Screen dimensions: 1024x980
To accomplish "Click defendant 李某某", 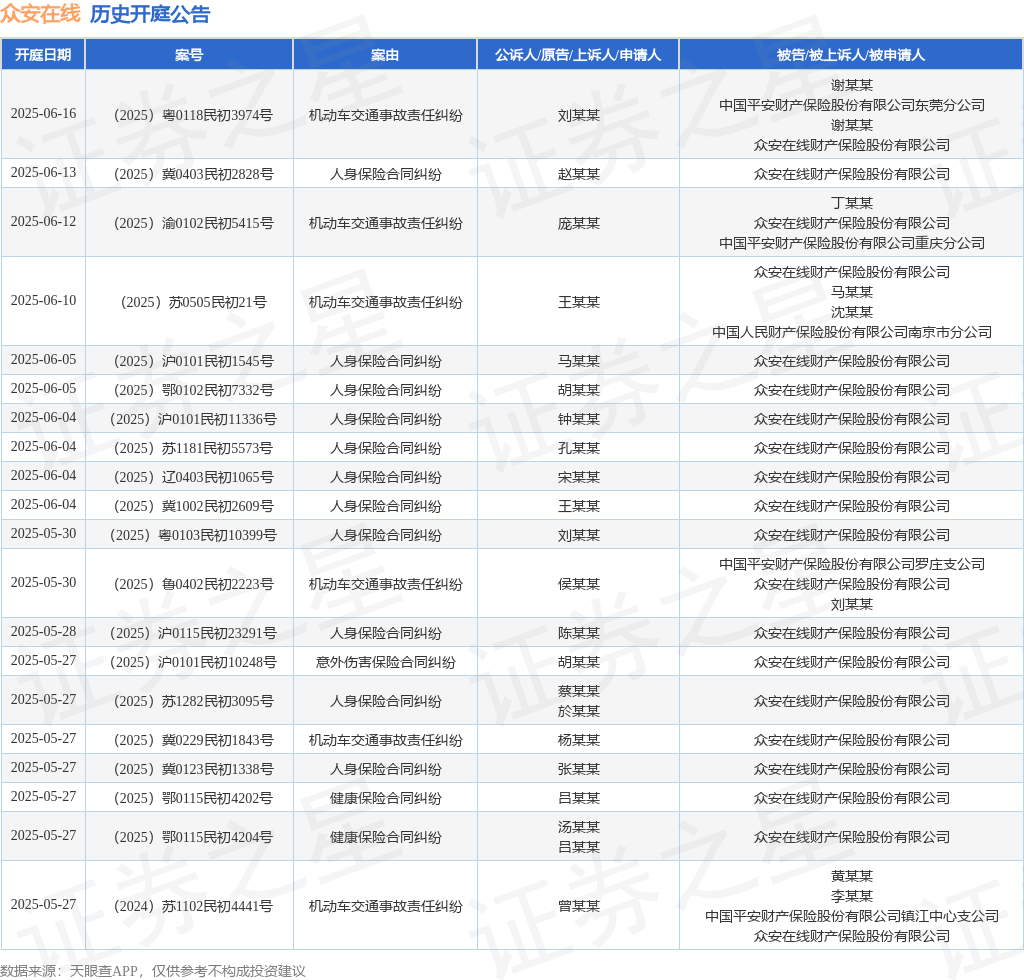I will pyautogui.click(x=852, y=896).
